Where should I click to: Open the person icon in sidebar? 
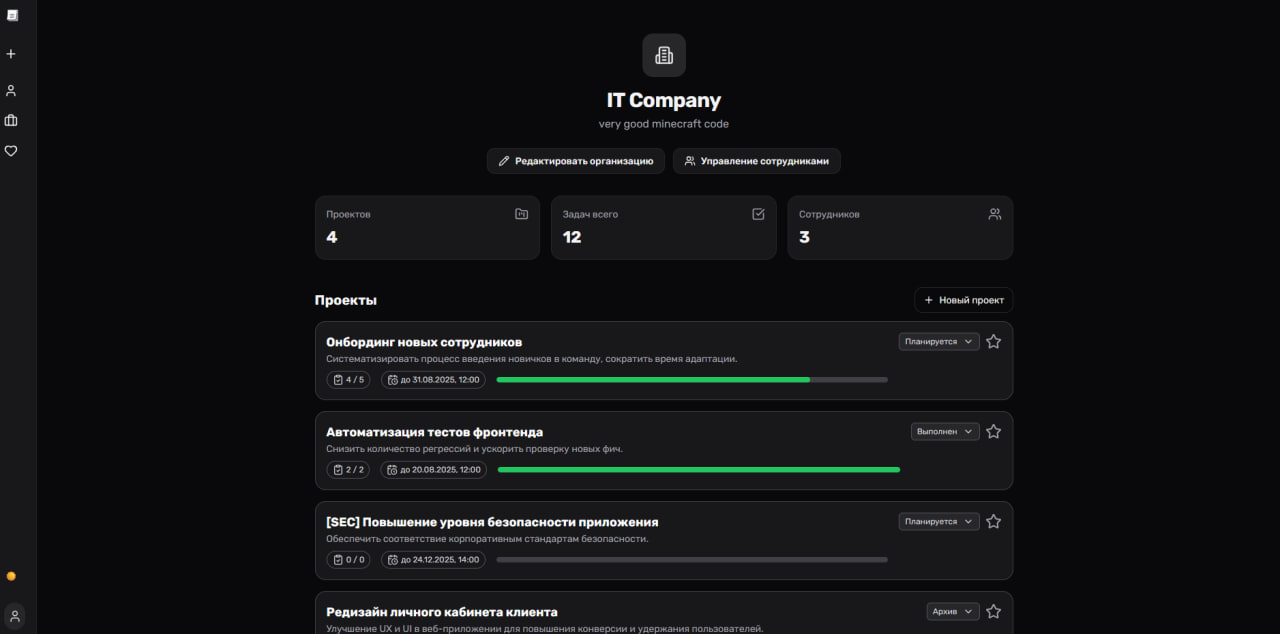point(11,90)
